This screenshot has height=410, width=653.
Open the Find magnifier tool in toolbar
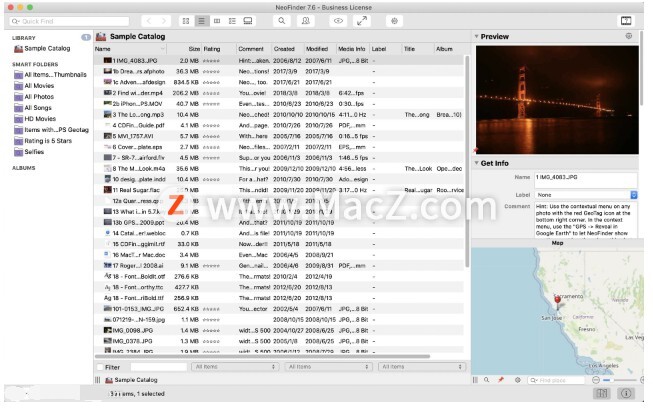(282, 21)
